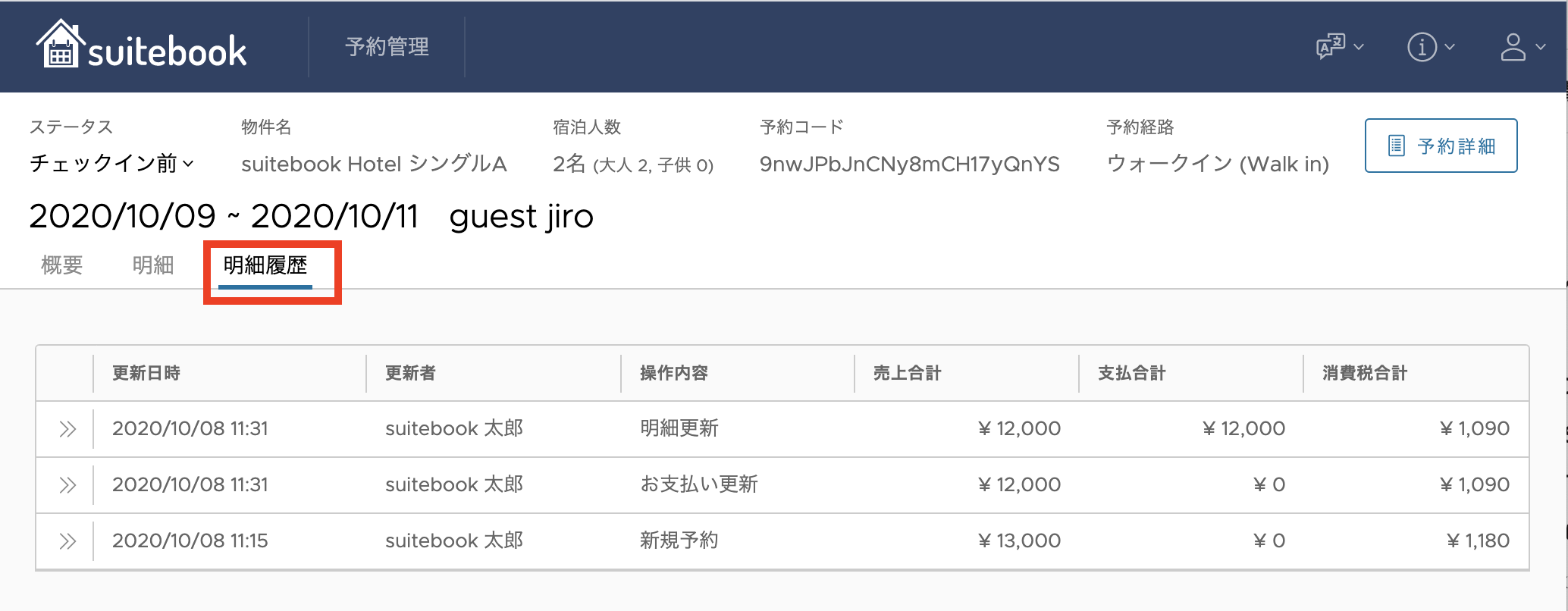The image size is (1568, 611).
Task: Expand the 新規予約 history row
Action: click(x=67, y=541)
